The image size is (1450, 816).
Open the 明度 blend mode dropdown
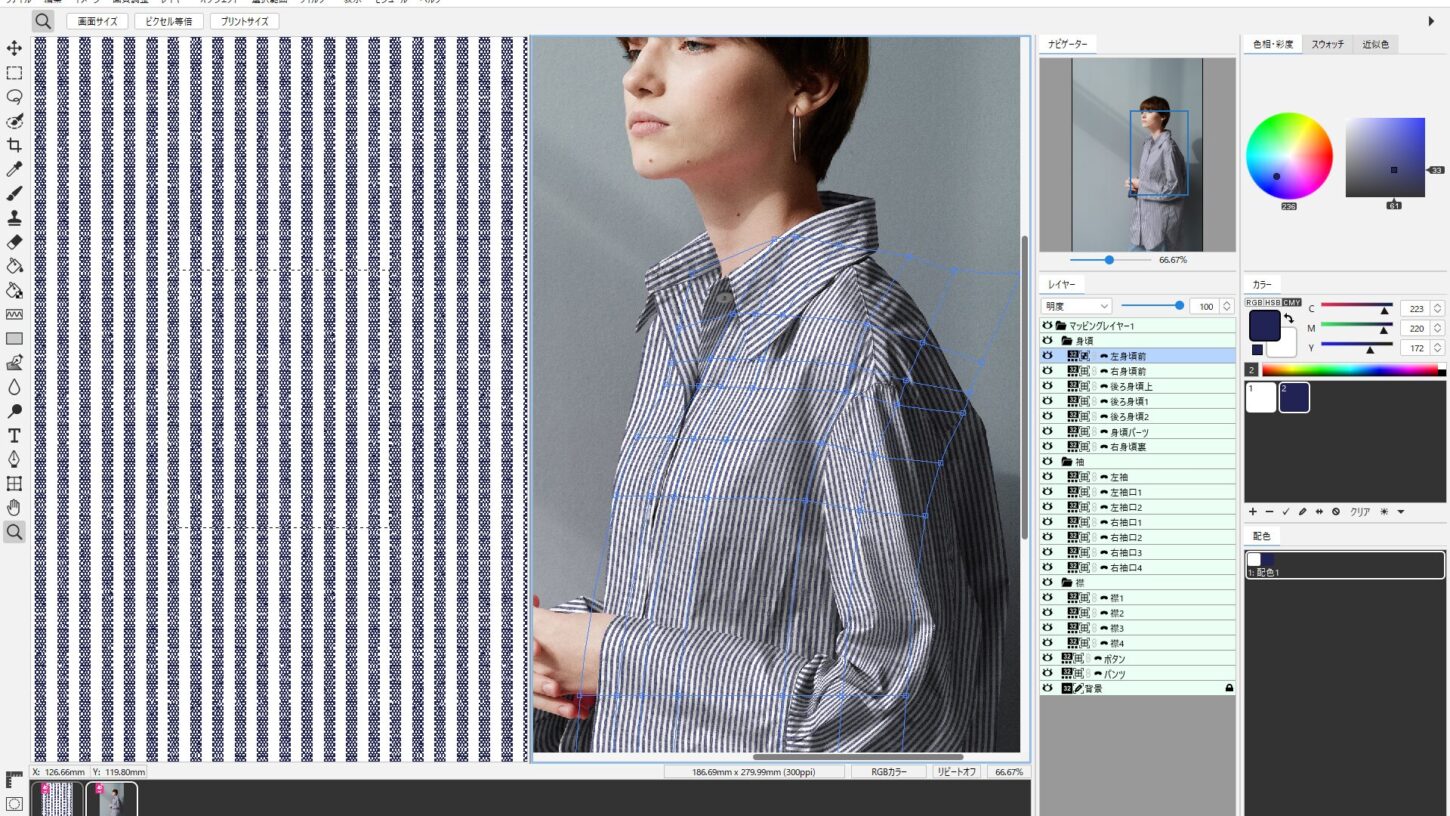[1076, 306]
